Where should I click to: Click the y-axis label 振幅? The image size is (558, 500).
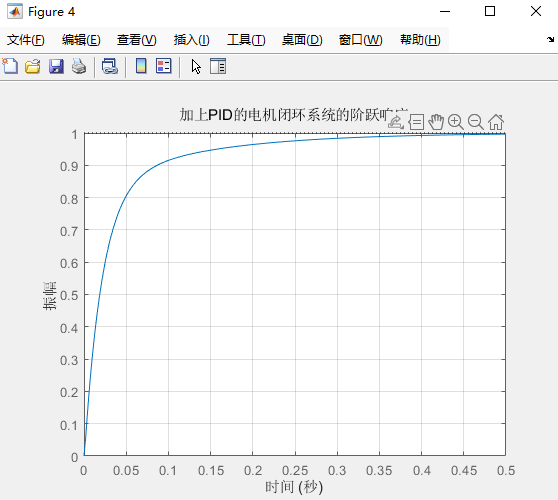click(49, 296)
